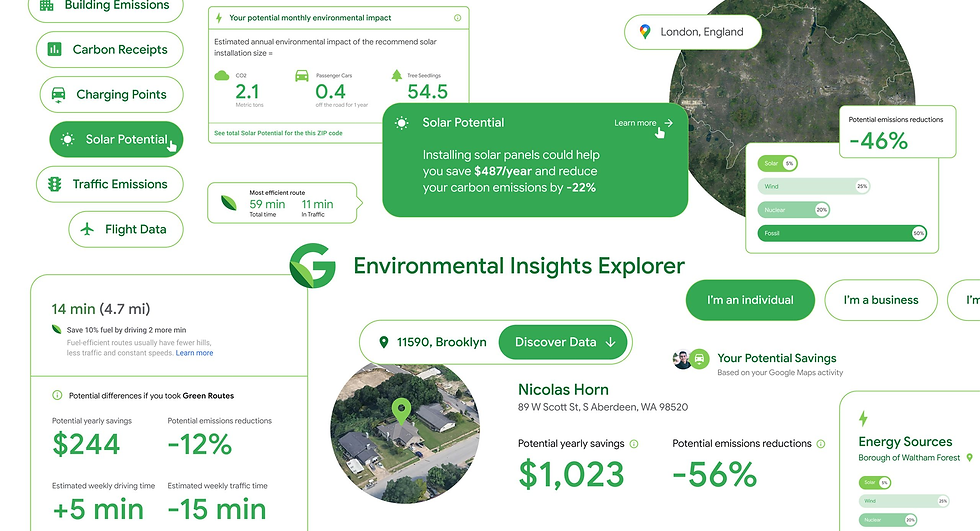Open info icon on monthly impact card

(458, 18)
